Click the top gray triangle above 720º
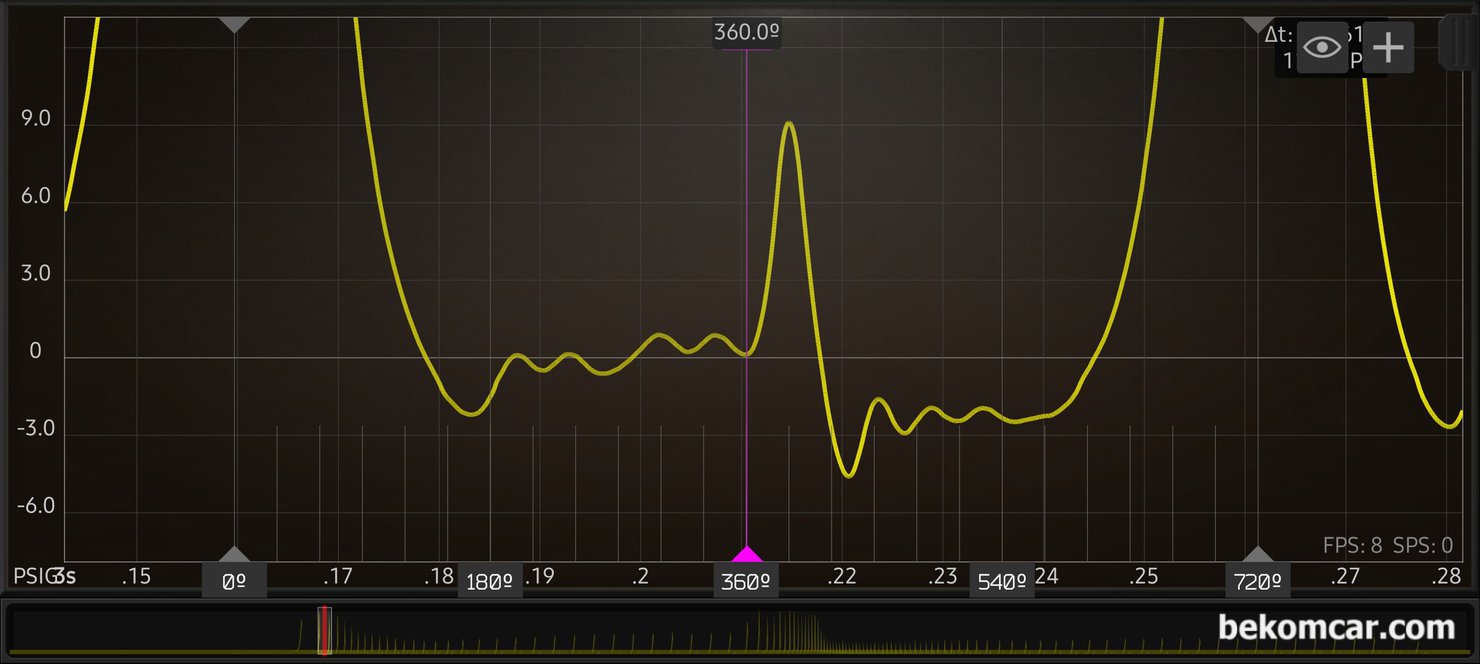 tap(1257, 24)
